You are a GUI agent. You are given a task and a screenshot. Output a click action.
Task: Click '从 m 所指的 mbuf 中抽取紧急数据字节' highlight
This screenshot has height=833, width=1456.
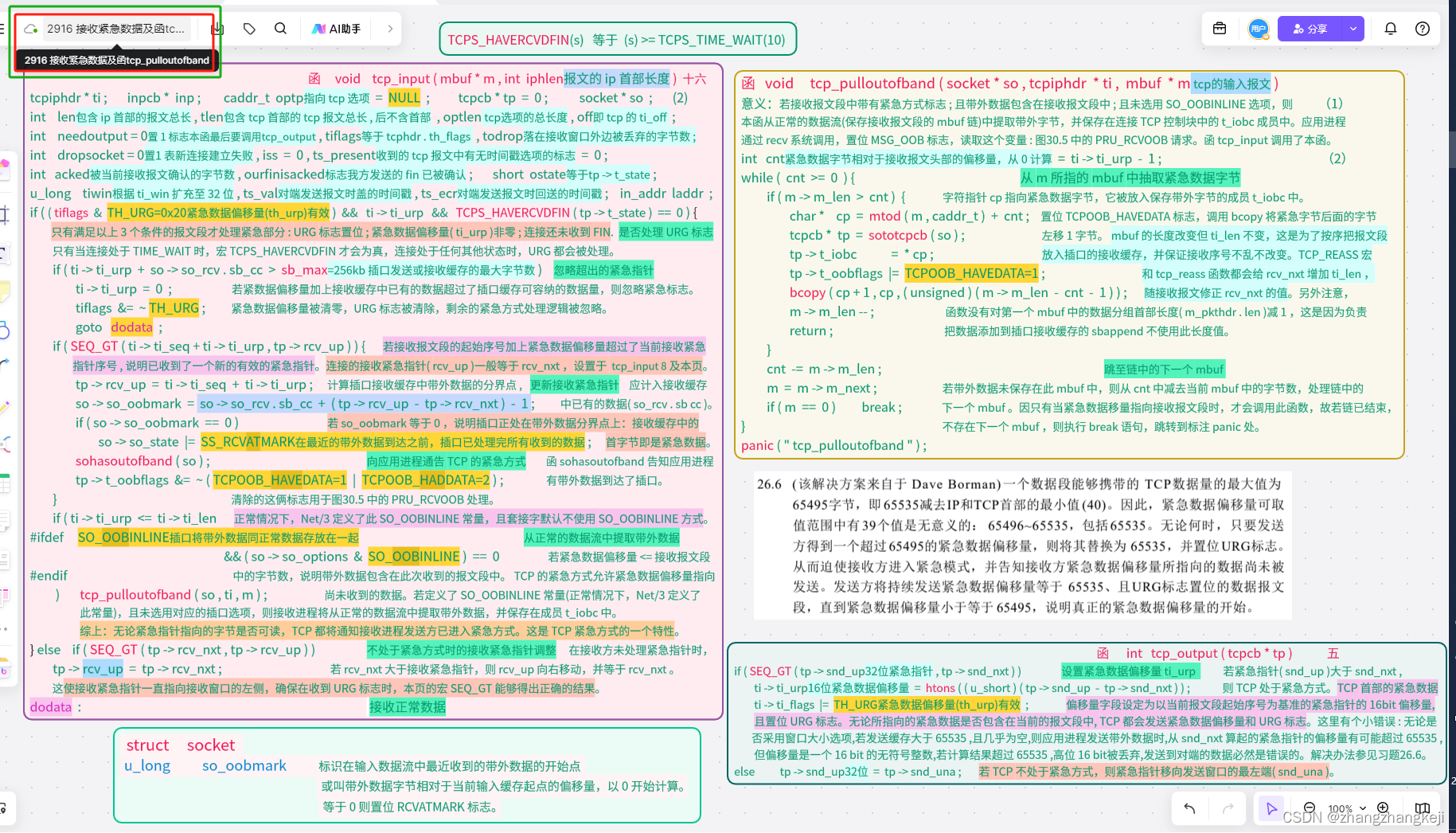pyautogui.click(x=1130, y=178)
